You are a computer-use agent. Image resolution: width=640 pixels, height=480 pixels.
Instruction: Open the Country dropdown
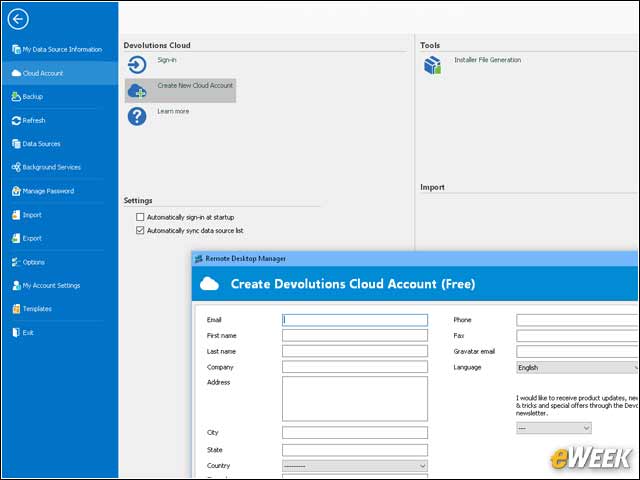[x=355, y=466]
